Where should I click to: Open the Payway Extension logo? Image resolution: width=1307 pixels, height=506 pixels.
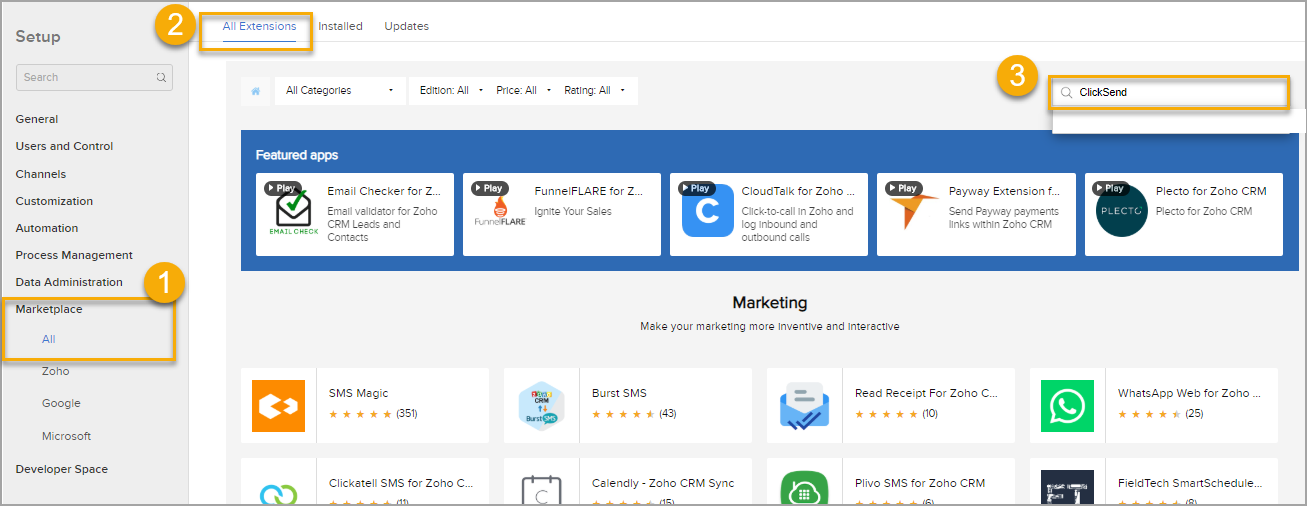[x=914, y=211]
